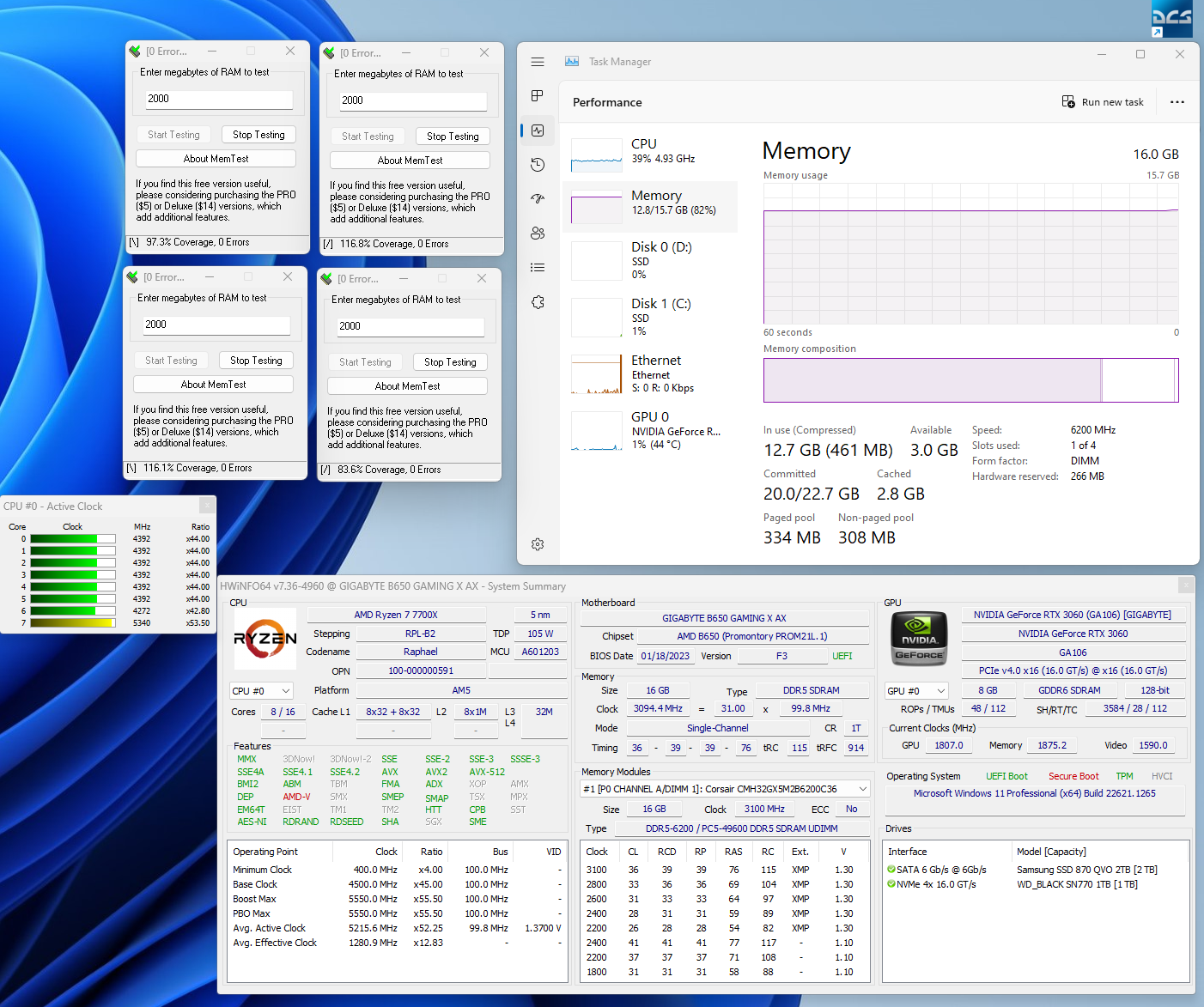Click About MemTest in 83.6% coverage window
The image size is (1204, 1007).
[x=407, y=386]
